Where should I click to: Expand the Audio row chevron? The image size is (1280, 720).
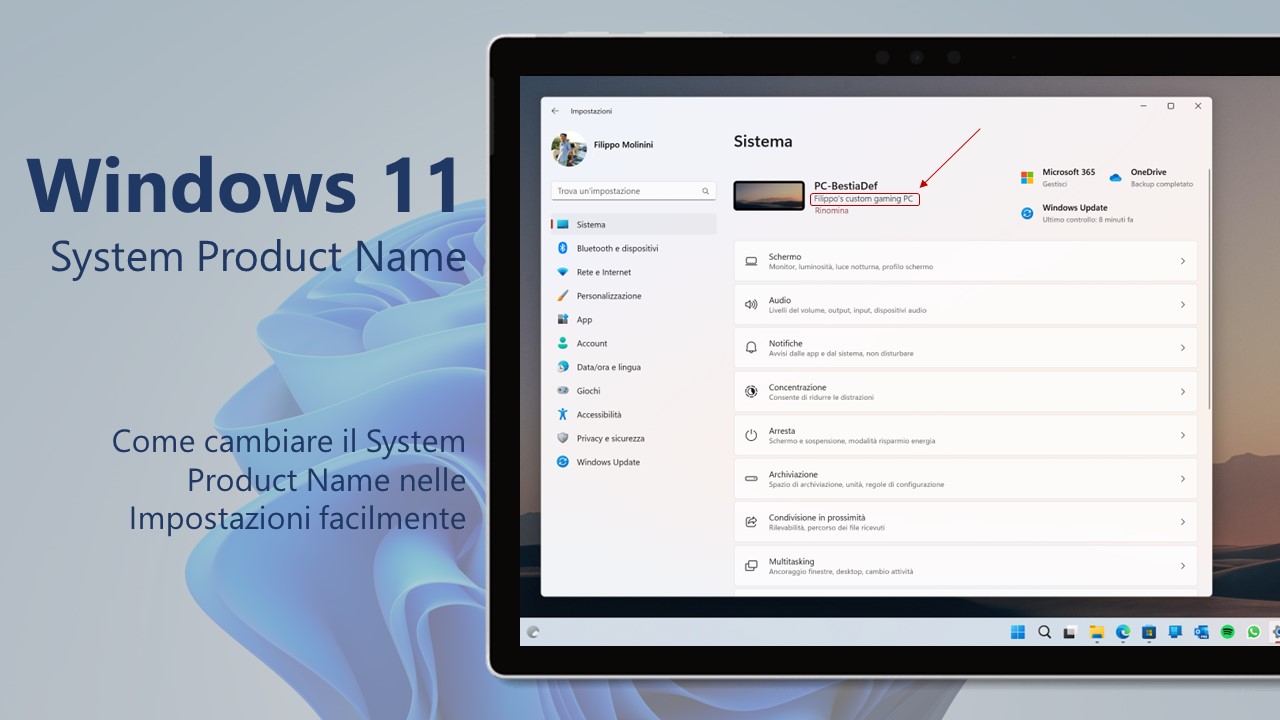[1183, 305]
